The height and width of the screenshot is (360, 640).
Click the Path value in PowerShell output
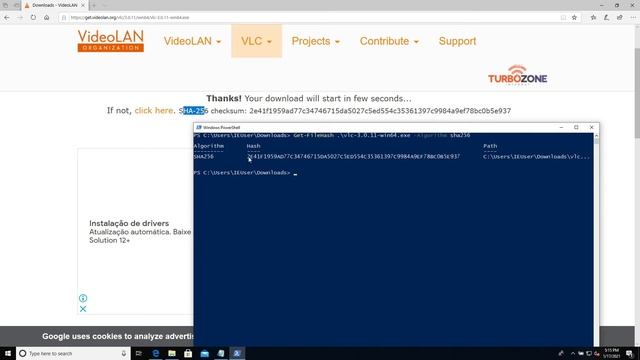pyautogui.click(x=536, y=156)
